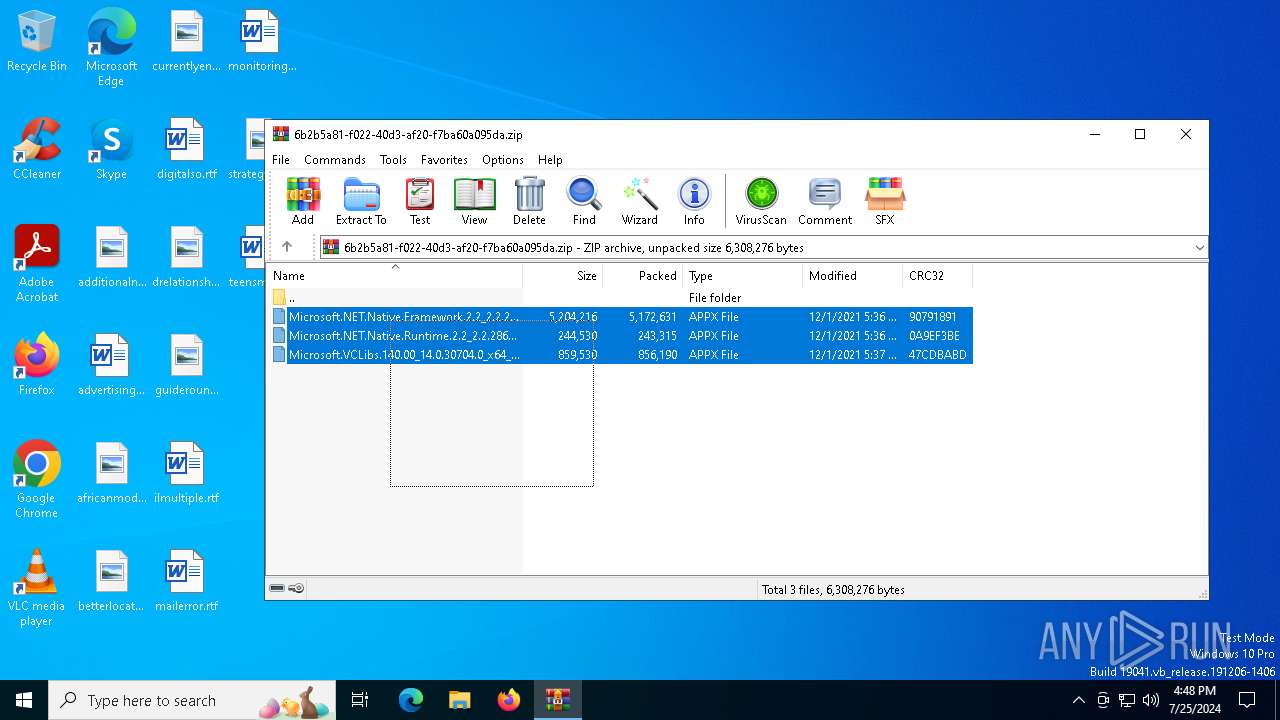The width and height of the screenshot is (1280, 720).
Task: Open Google Chrome desktop shortcut
Action: pyautogui.click(x=37, y=480)
